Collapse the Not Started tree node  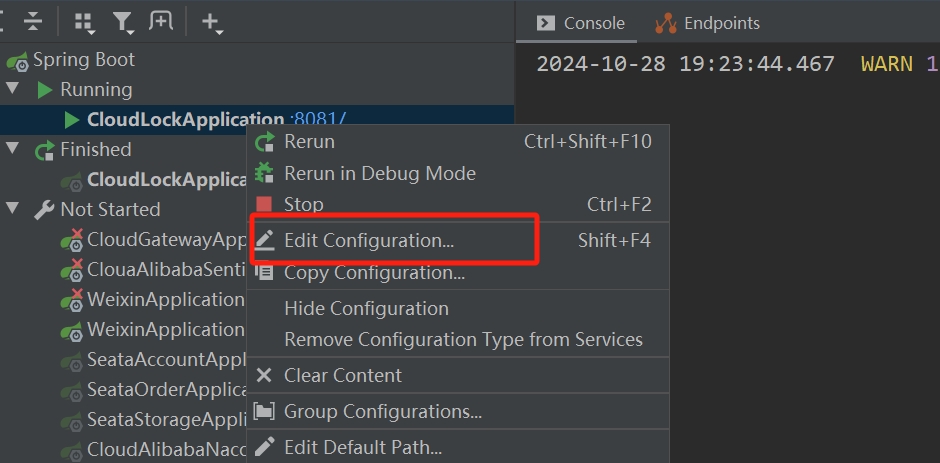coord(12,209)
